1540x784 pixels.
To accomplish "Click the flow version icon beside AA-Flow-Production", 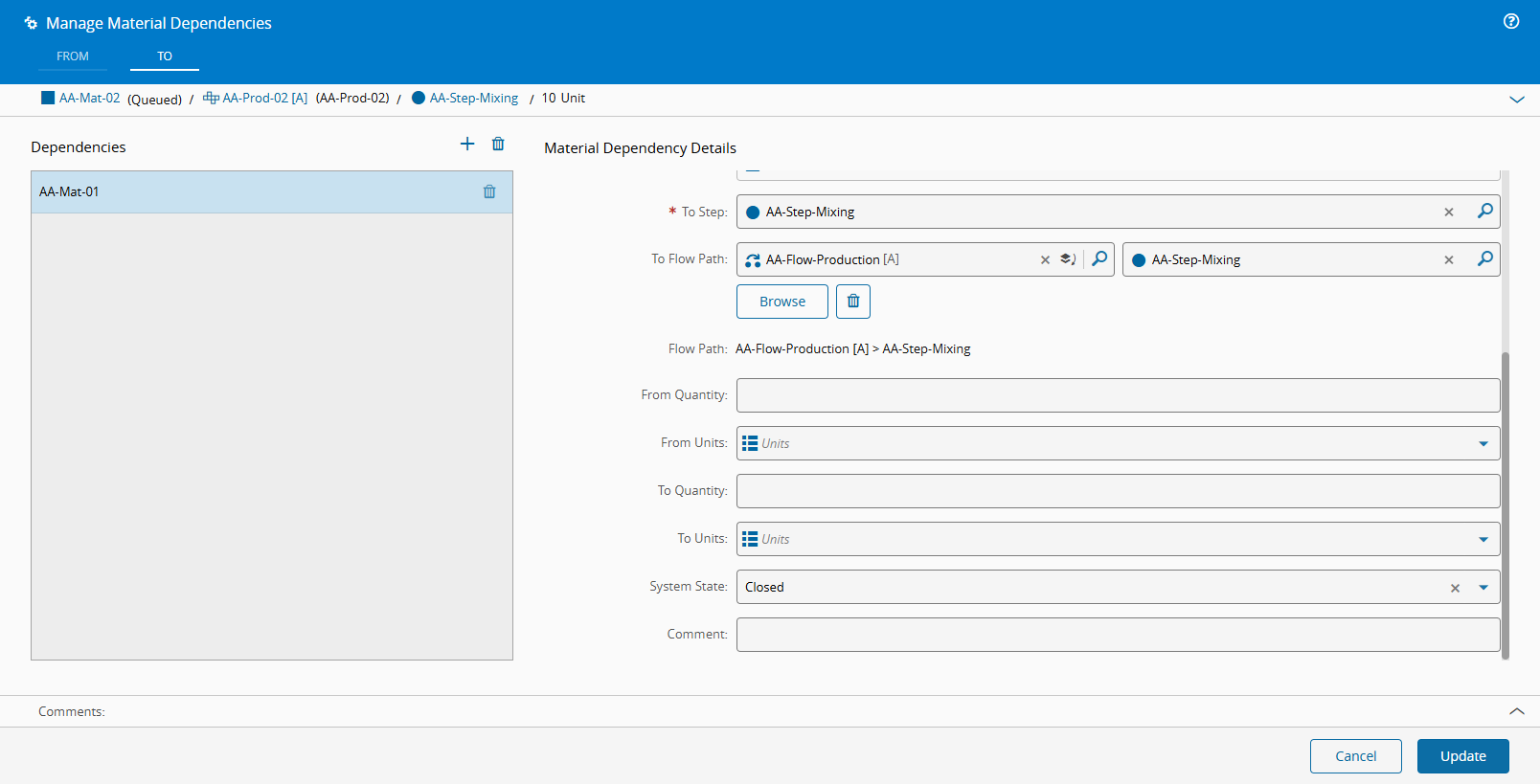I will (x=1068, y=259).
